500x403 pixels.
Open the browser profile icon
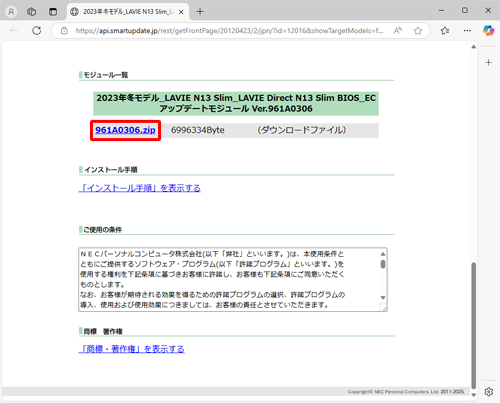(x=11, y=12)
